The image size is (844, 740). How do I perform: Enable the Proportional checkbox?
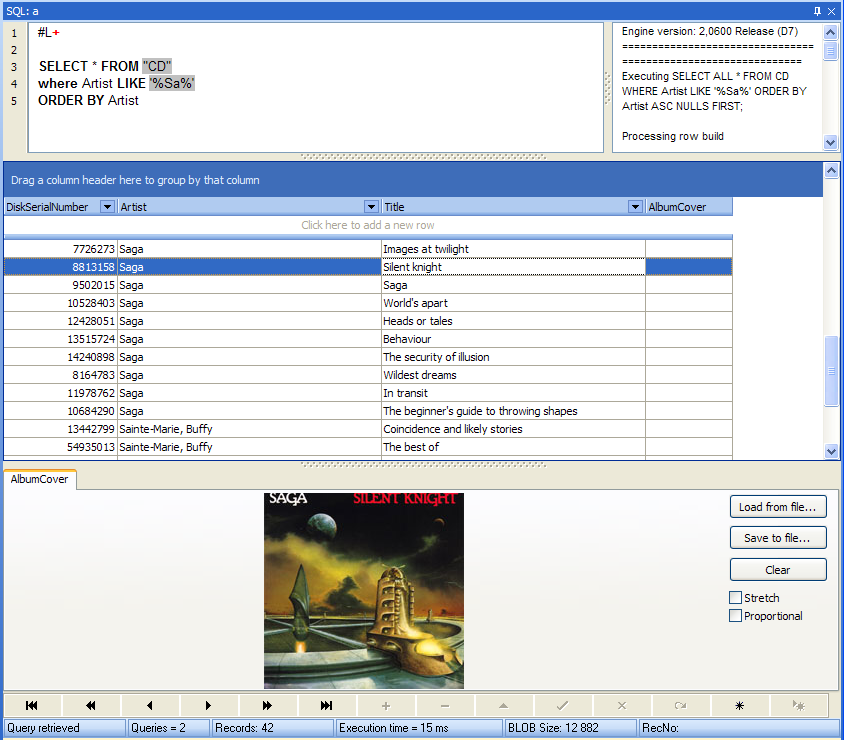pos(736,616)
